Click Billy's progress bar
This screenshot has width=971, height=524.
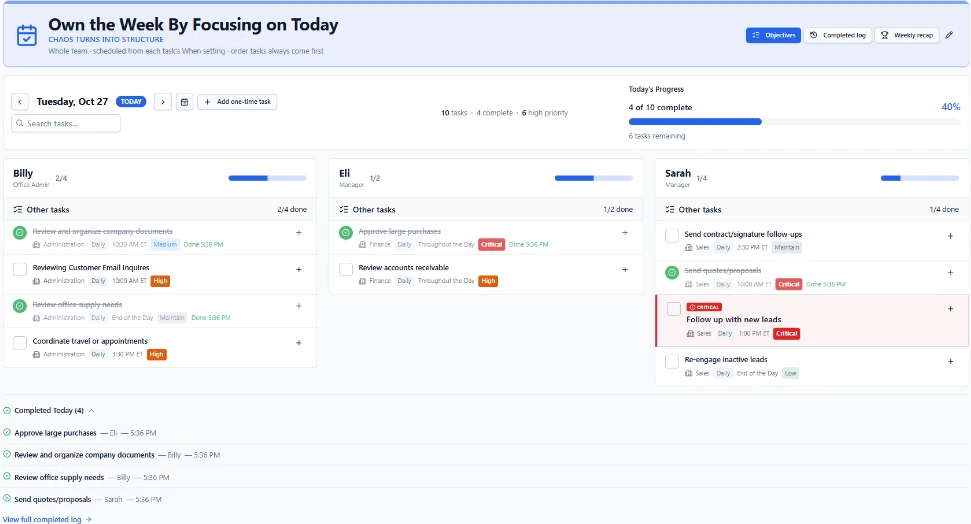point(268,178)
